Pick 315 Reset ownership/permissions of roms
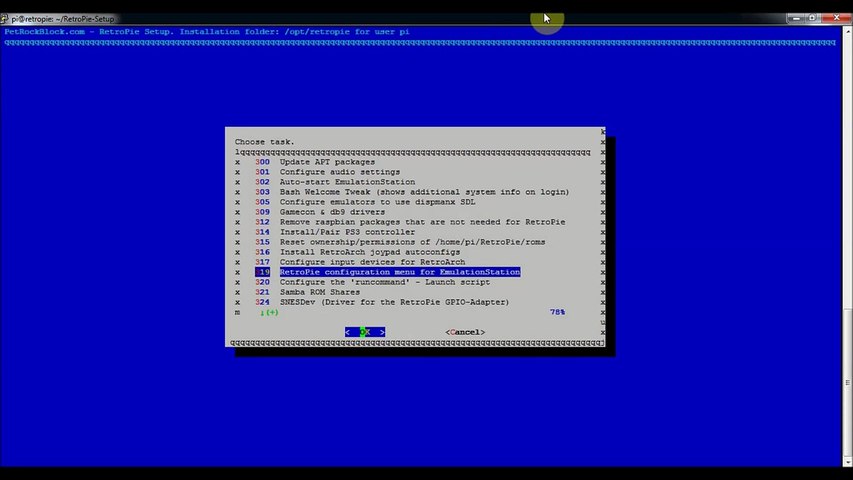This screenshot has width=853, height=480. click(x=400, y=242)
